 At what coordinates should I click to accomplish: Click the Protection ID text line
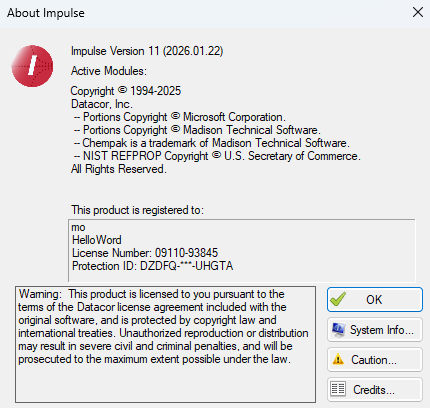(152, 266)
